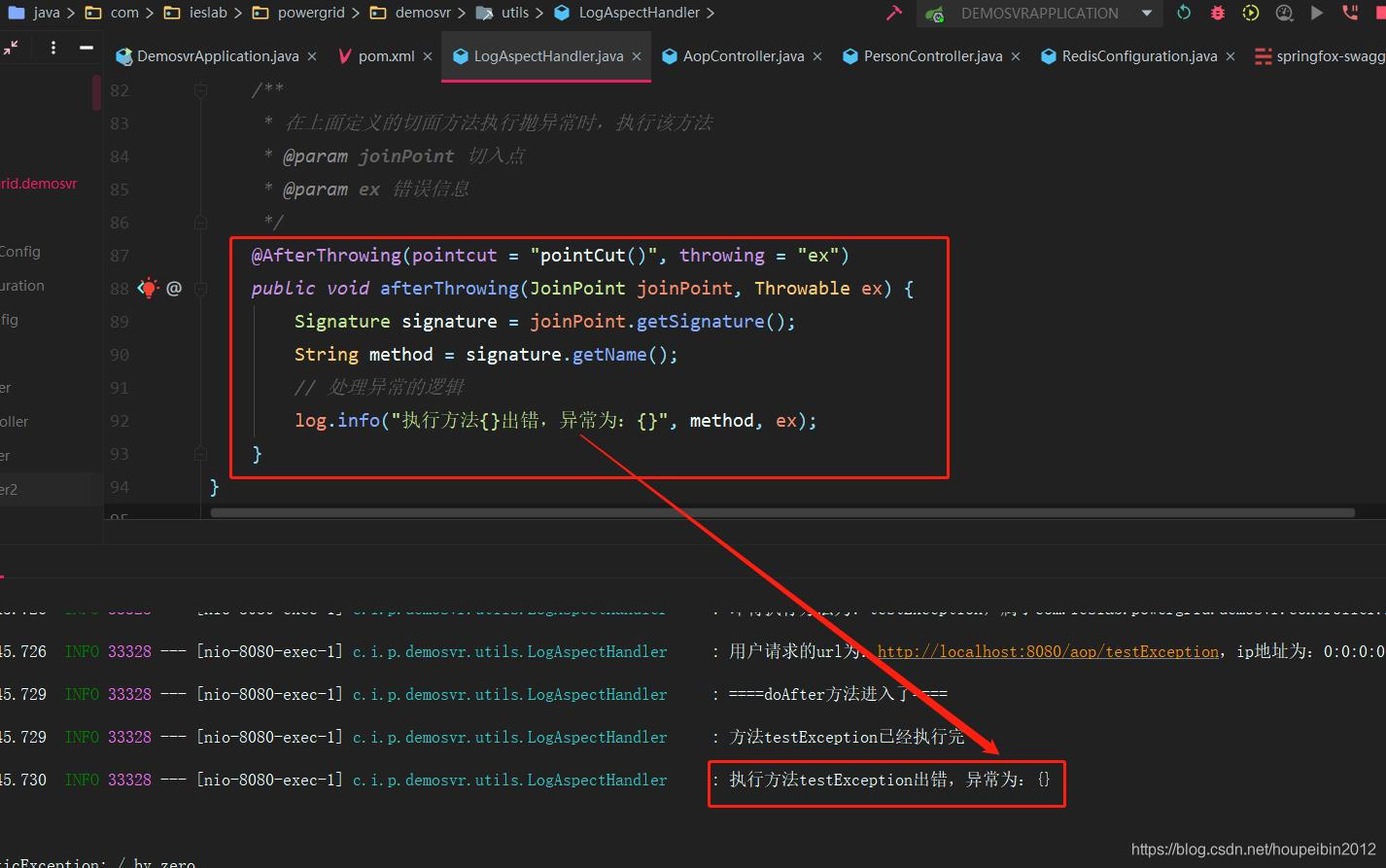Click LogAspectHandler class in breadcrumb
The width and height of the screenshot is (1386, 868).
point(627,13)
